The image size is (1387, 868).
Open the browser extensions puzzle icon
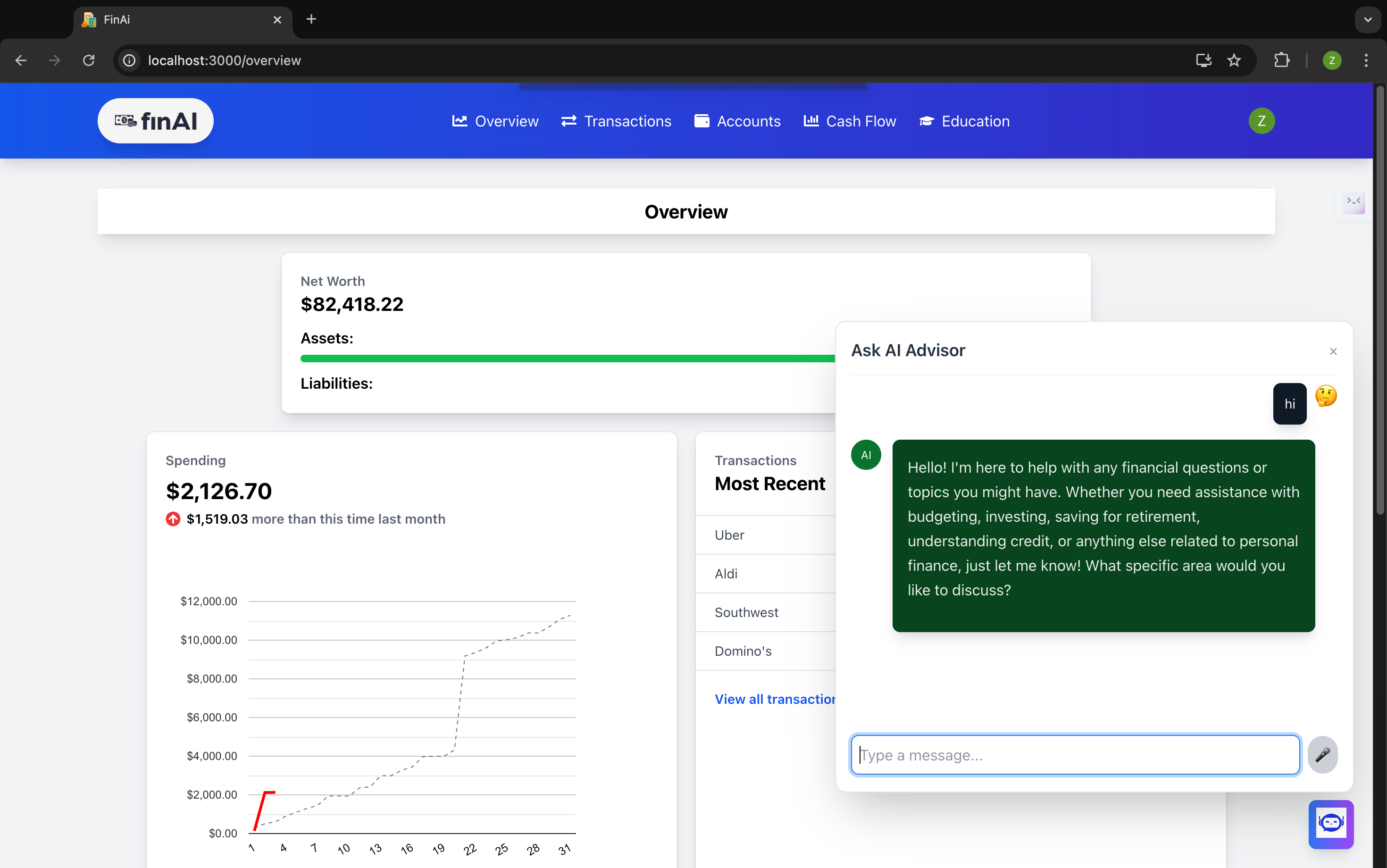tap(1281, 60)
